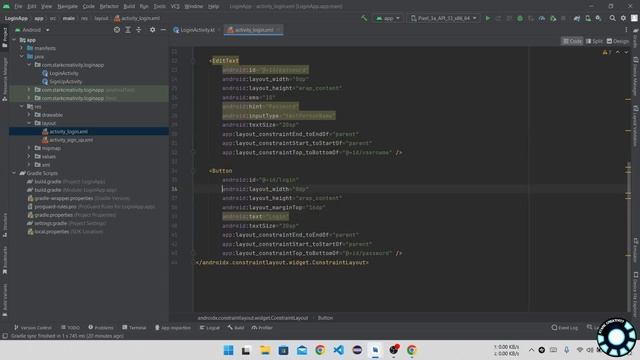
Task: Open the Build menu
Action: coord(129,7)
